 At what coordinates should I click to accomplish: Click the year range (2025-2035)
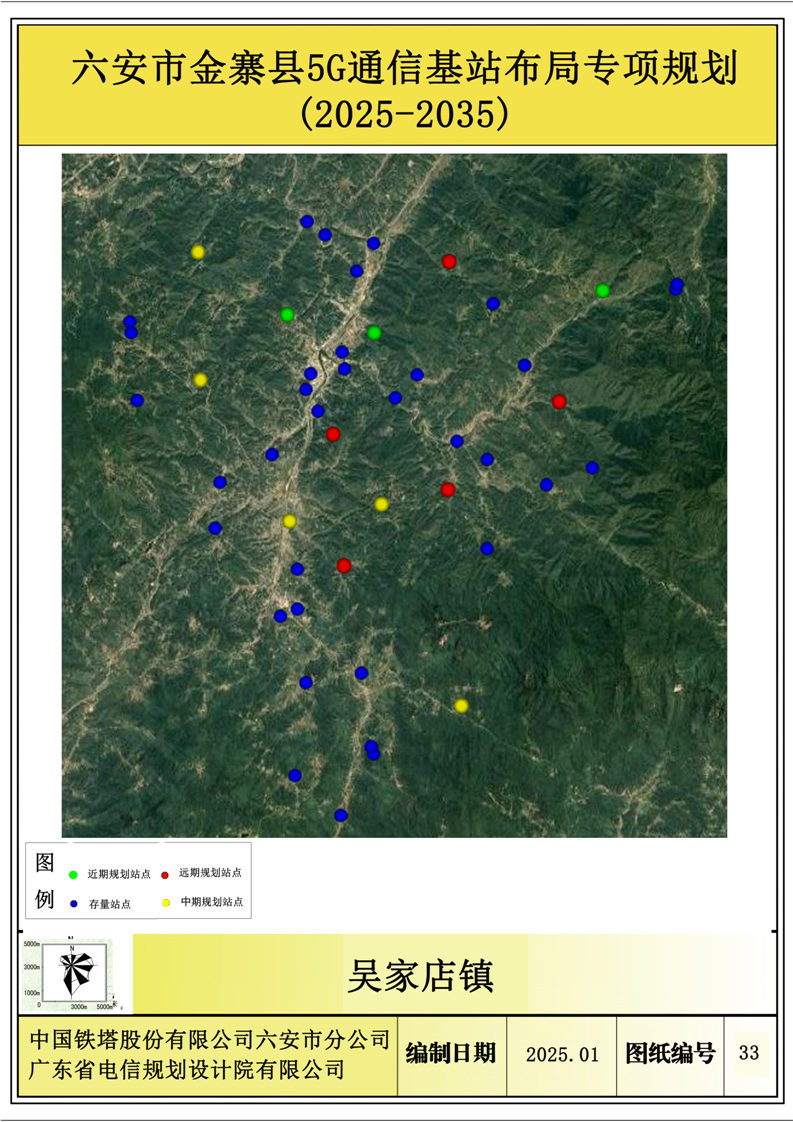(x=404, y=114)
